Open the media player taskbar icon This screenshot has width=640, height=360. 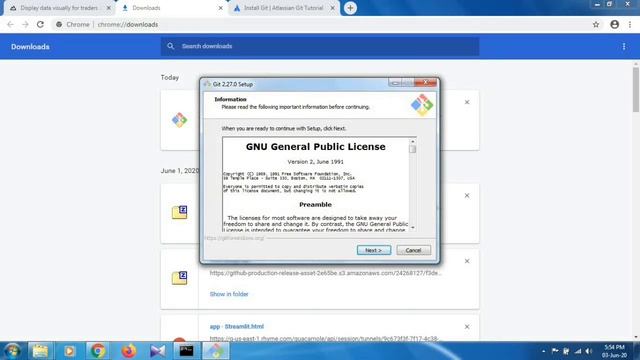click(69, 351)
